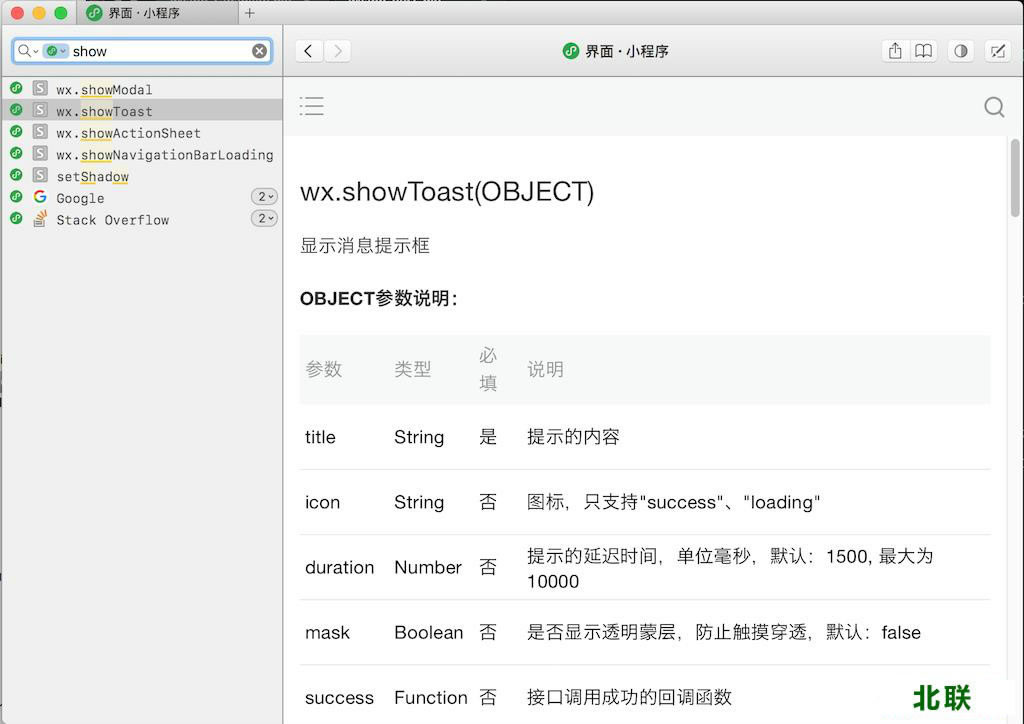Select wx.showModal in the results list

point(104,90)
